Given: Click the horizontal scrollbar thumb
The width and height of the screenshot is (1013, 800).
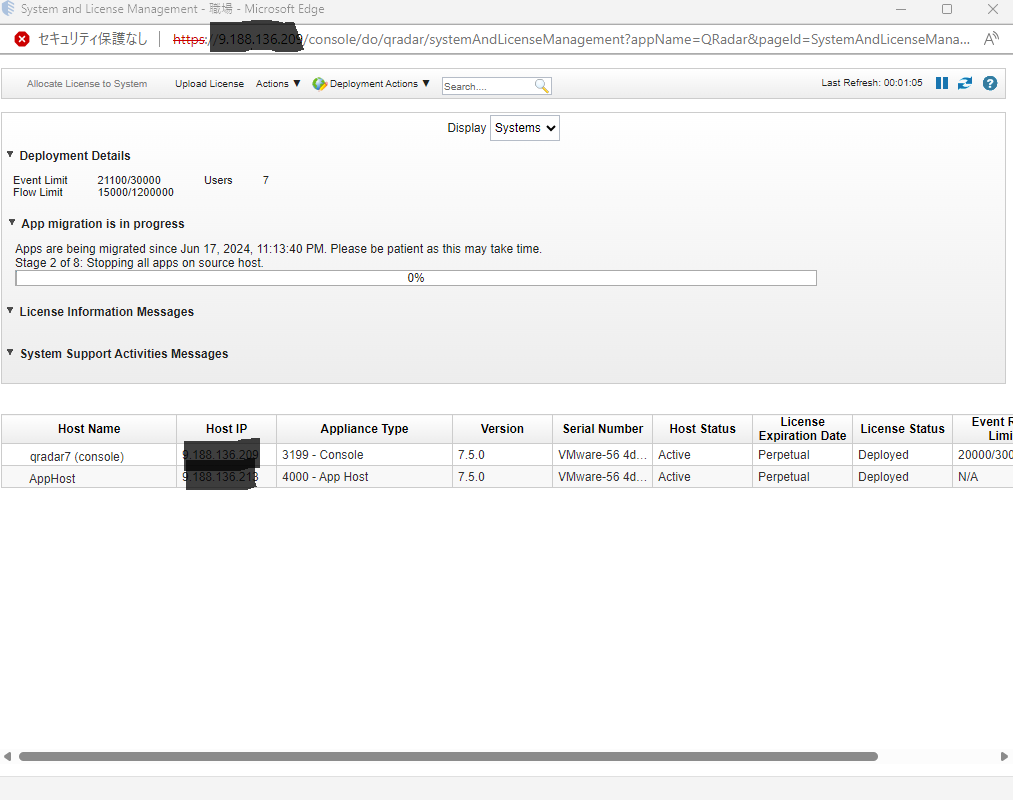Looking at the screenshot, I should (448, 756).
